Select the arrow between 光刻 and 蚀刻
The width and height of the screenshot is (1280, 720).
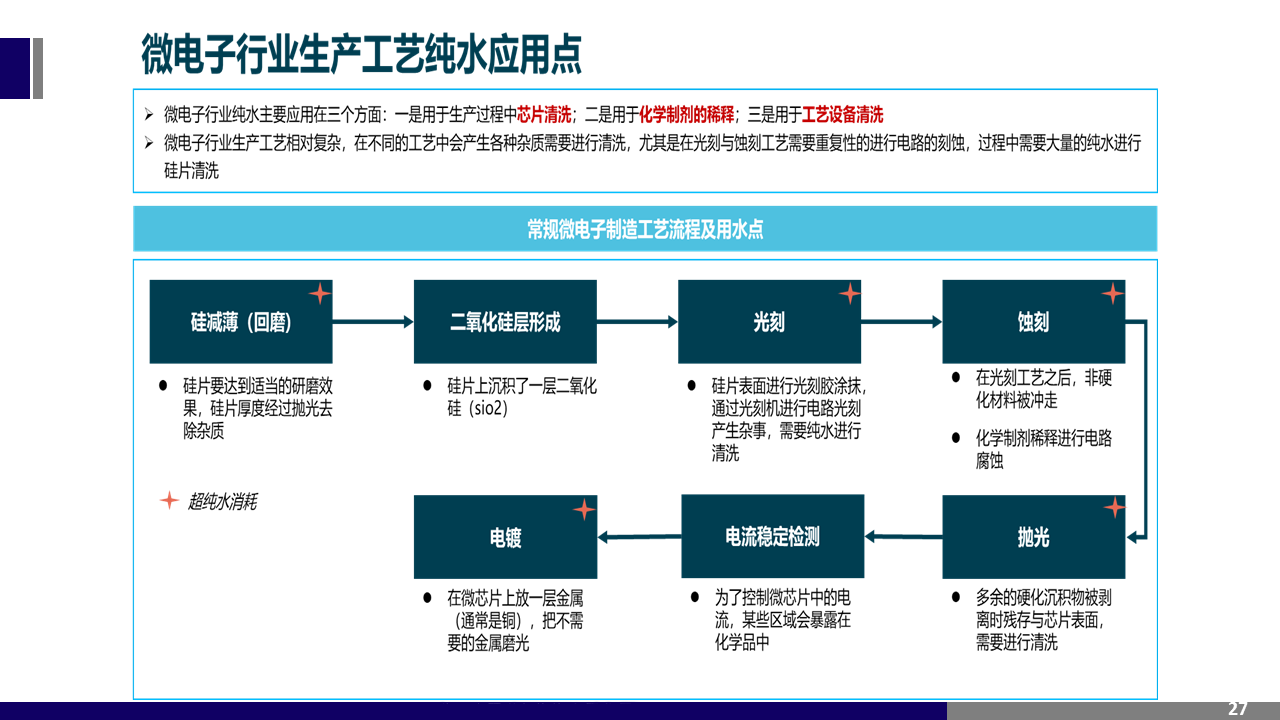click(x=901, y=322)
